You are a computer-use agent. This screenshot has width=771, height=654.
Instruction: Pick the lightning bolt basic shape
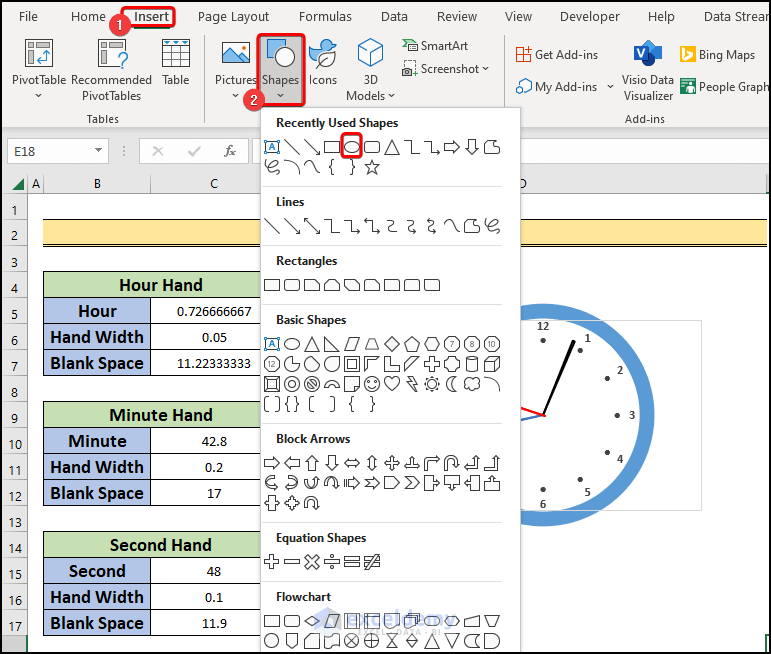(412, 384)
